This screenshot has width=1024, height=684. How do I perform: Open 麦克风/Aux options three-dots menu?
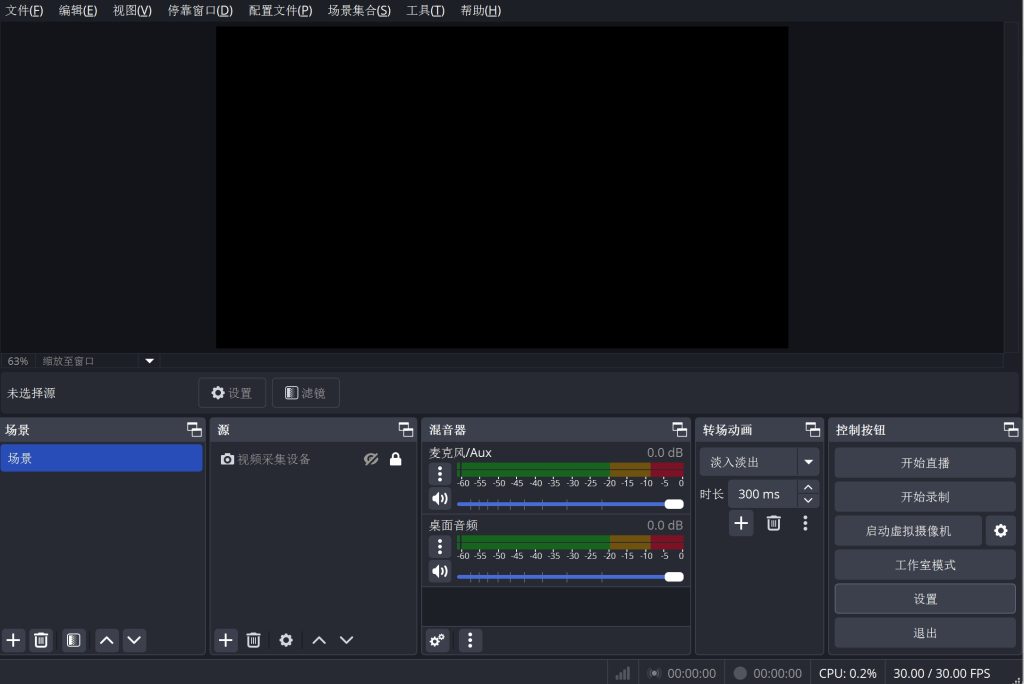click(440, 474)
